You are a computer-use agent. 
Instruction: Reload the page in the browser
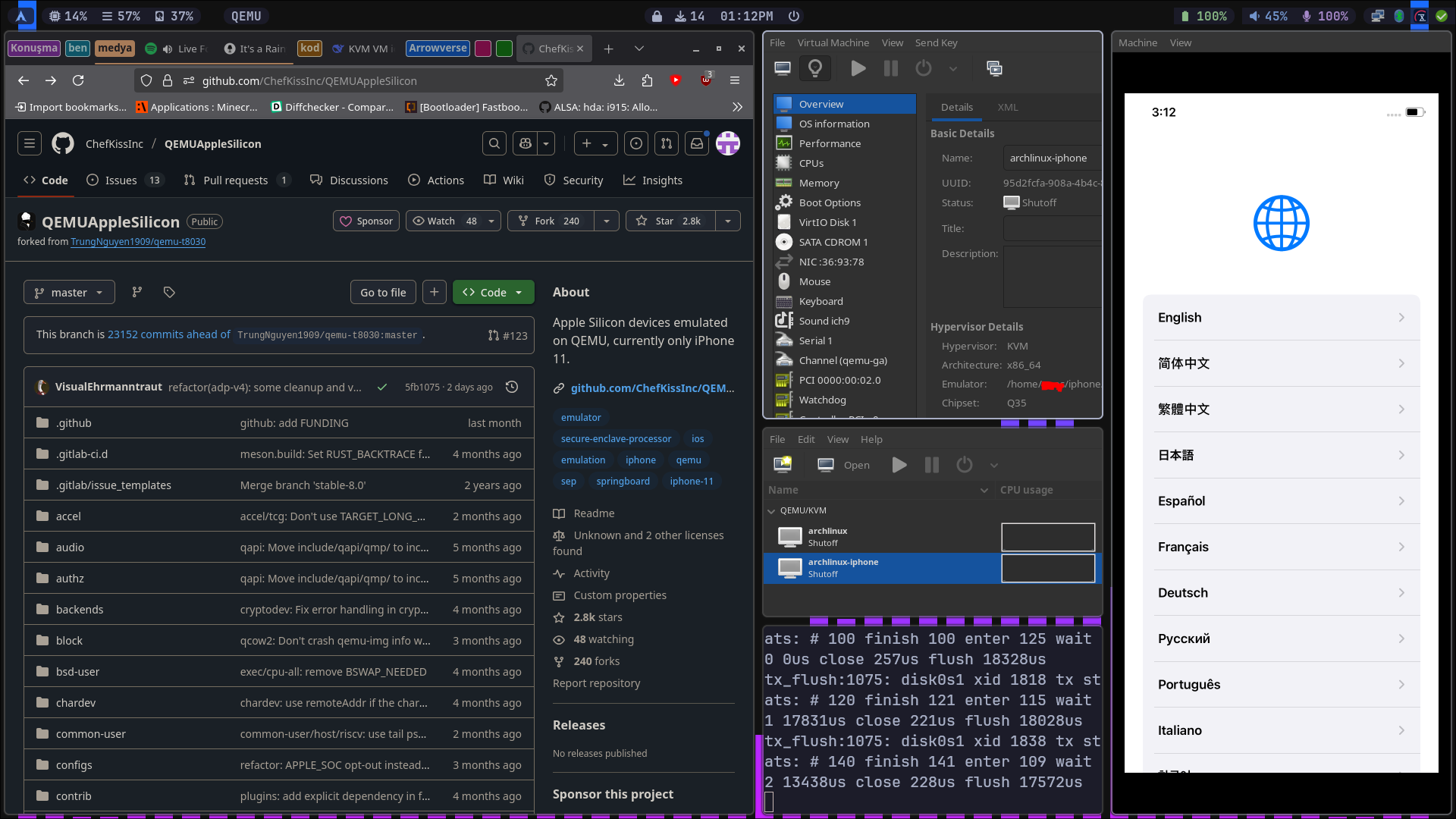point(78,81)
